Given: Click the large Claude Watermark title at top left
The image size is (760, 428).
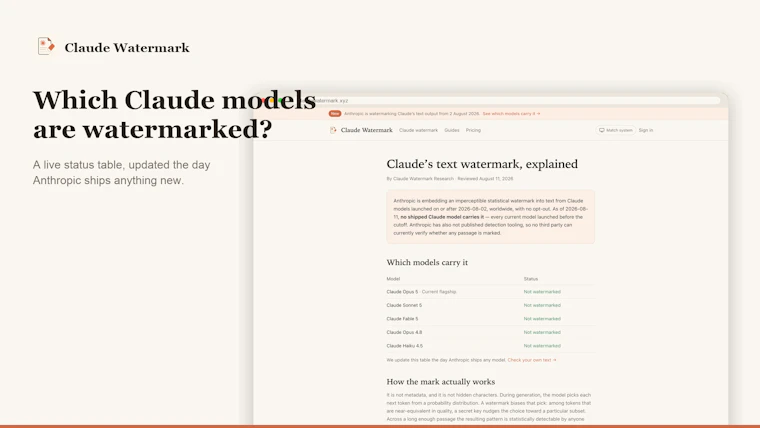Looking at the screenshot, I should (x=127, y=48).
